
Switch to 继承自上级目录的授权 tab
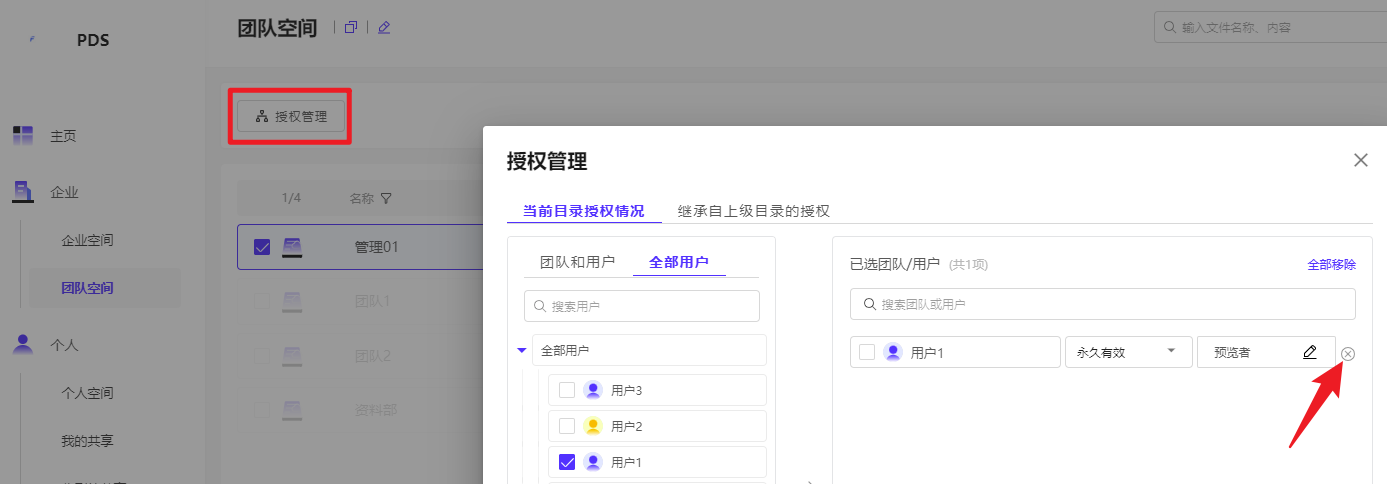coord(754,211)
